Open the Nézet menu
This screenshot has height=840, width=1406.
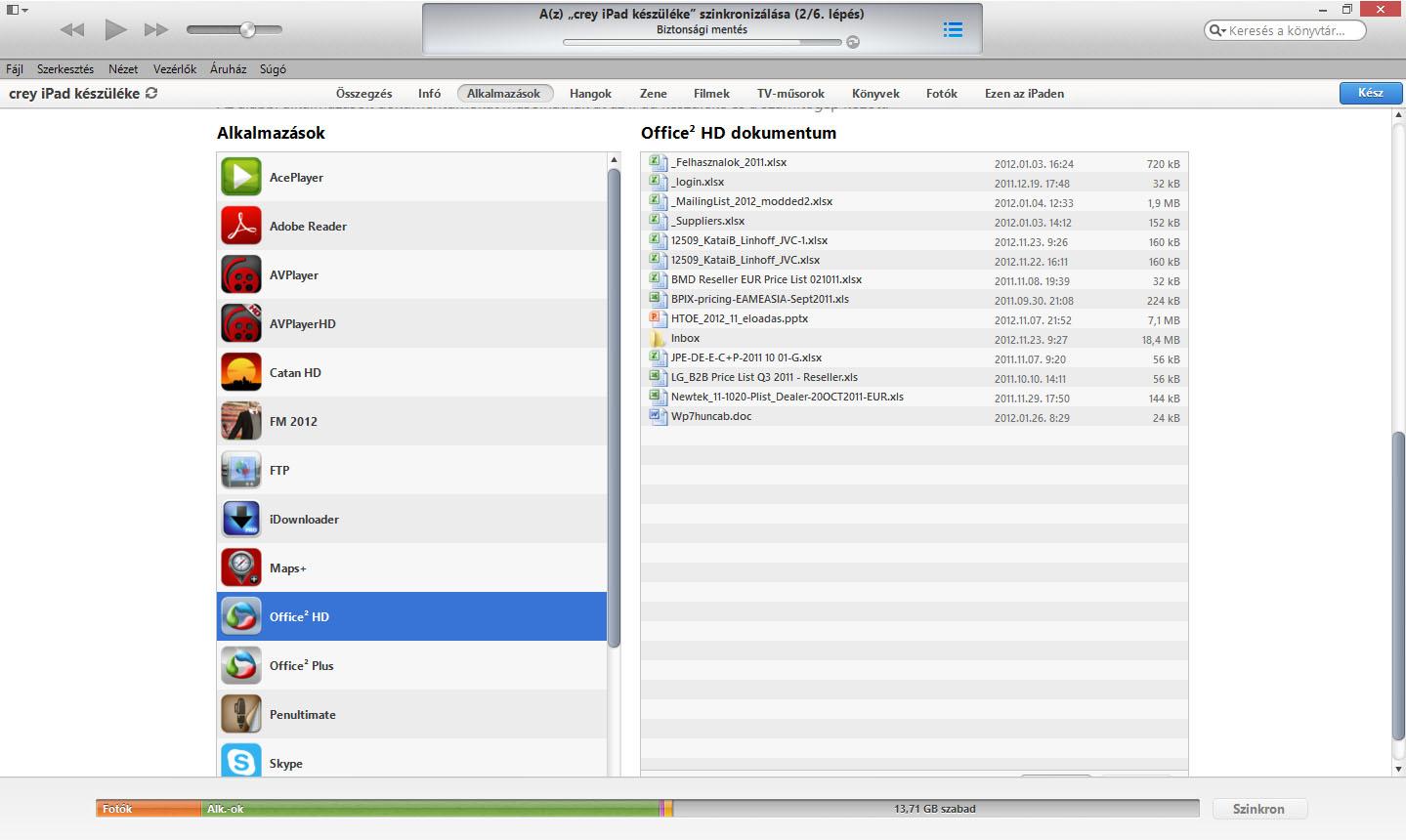[123, 69]
